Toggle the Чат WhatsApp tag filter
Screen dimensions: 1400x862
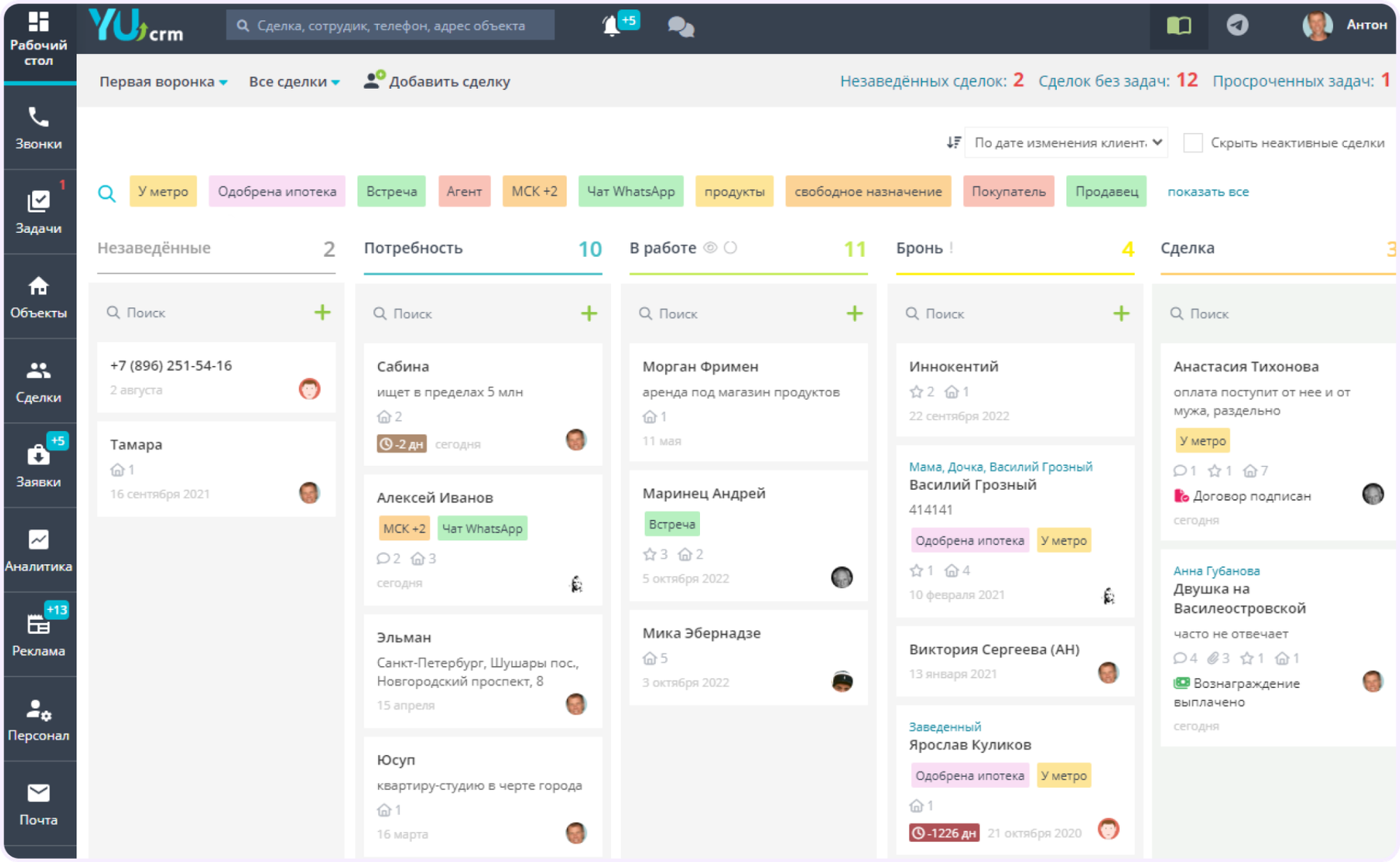[631, 191]
